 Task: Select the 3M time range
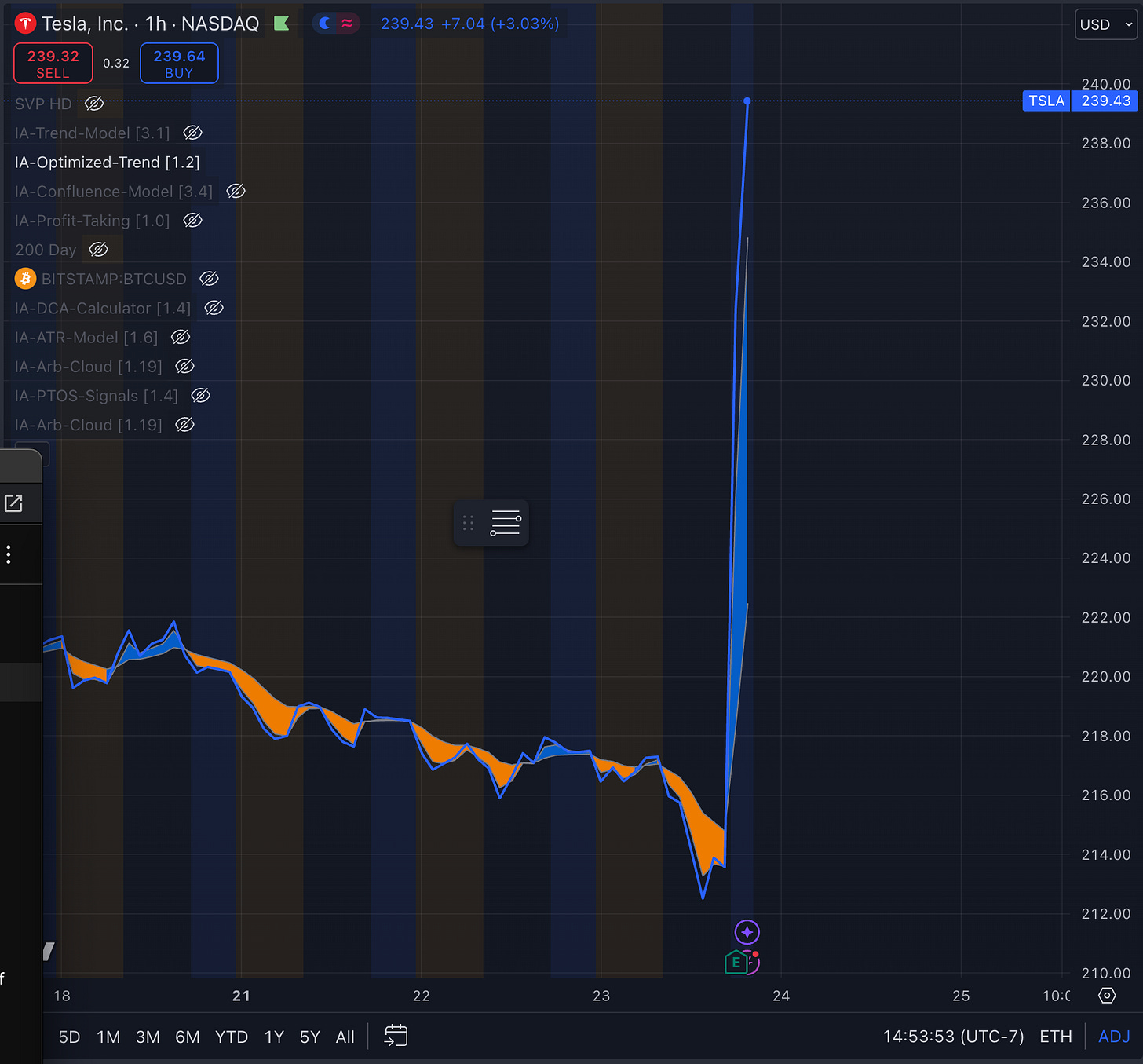click(148, 1037)
